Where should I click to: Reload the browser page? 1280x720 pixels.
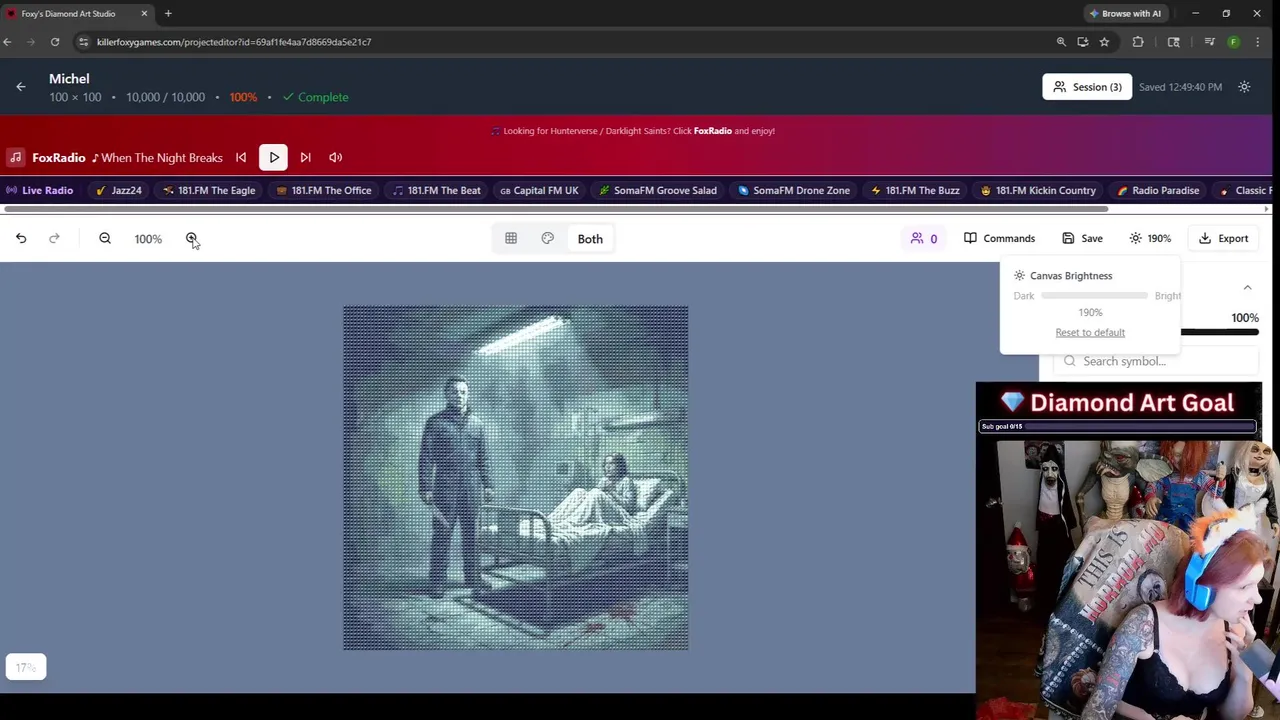click(55, 42)
